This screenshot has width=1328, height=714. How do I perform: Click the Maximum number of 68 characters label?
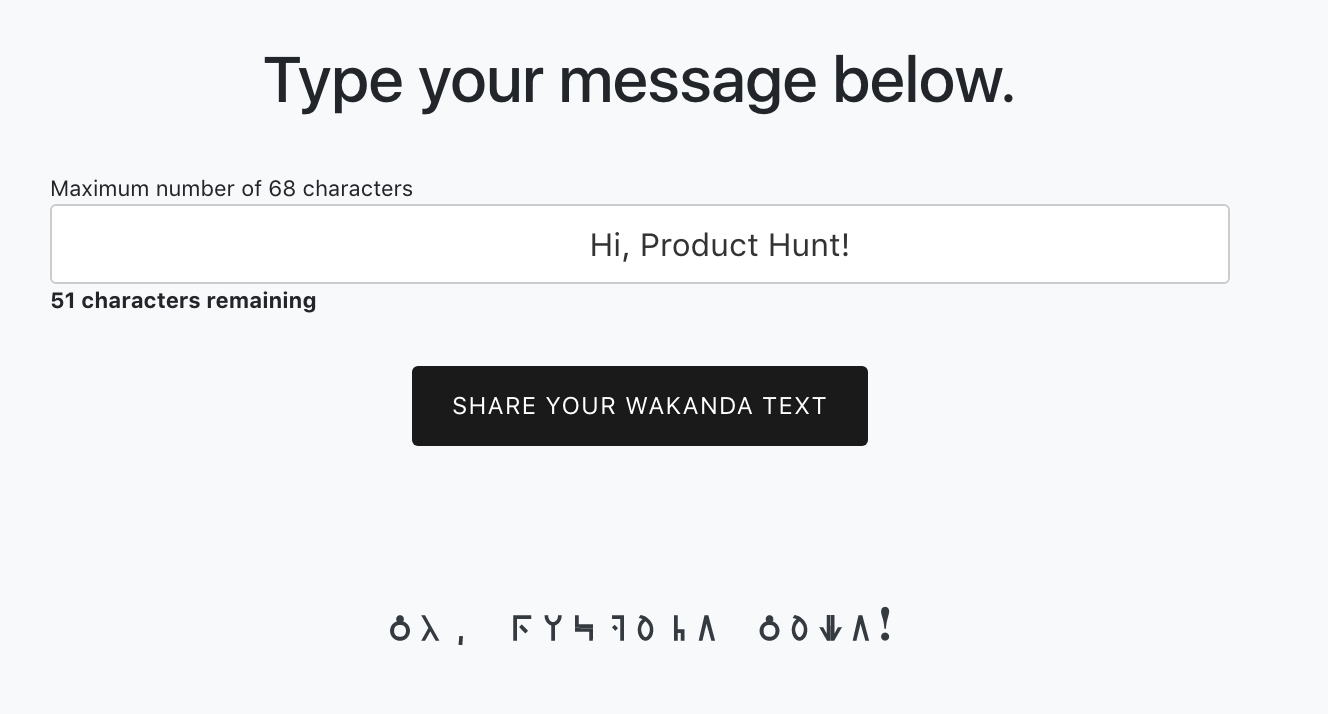pyautogui.click(x=232, y=188)
